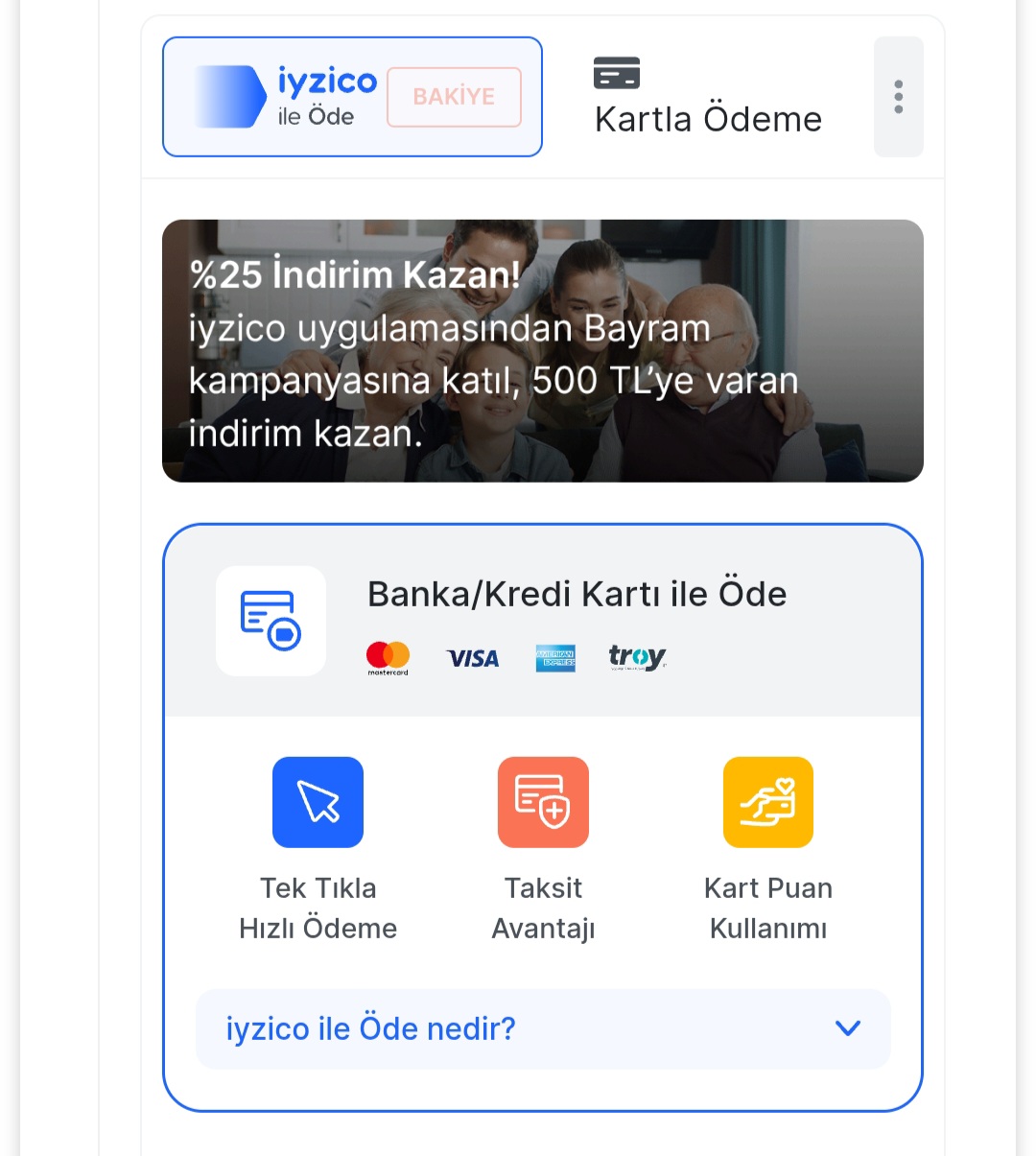Click the Banka/Kredi Kartı ile Öde heading
The height and width of the screenshot is (1156, 1036).
577,594
